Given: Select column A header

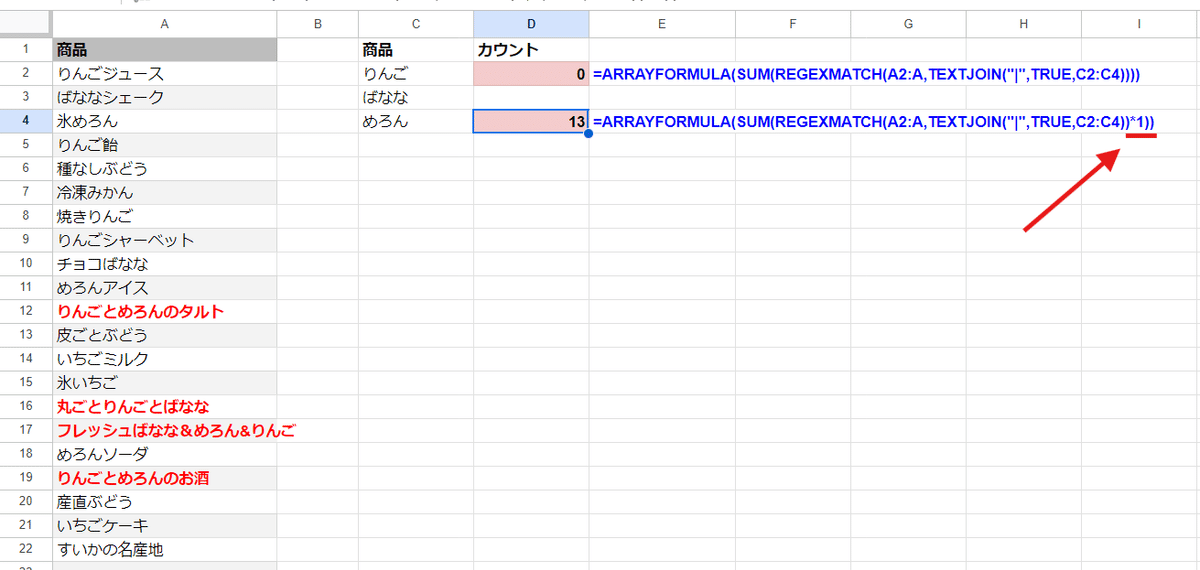Looking at the screenshot, I should pos(165,23).
